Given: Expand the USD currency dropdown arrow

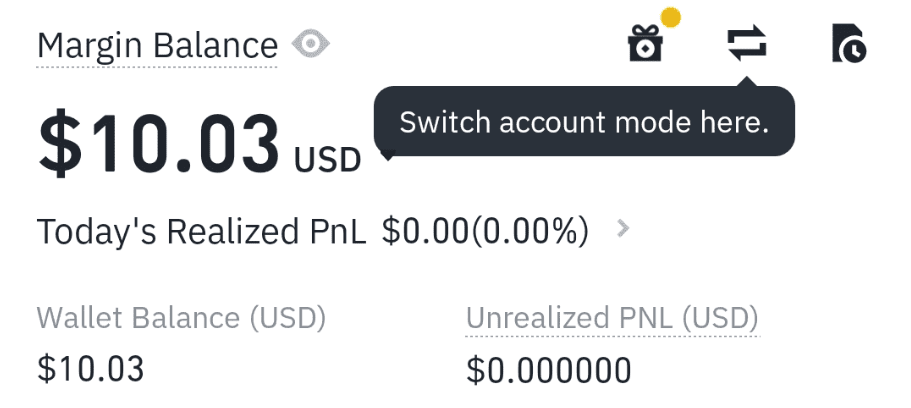Looking at the screenshot, I should pyautogui.click(x=388, y=155).
